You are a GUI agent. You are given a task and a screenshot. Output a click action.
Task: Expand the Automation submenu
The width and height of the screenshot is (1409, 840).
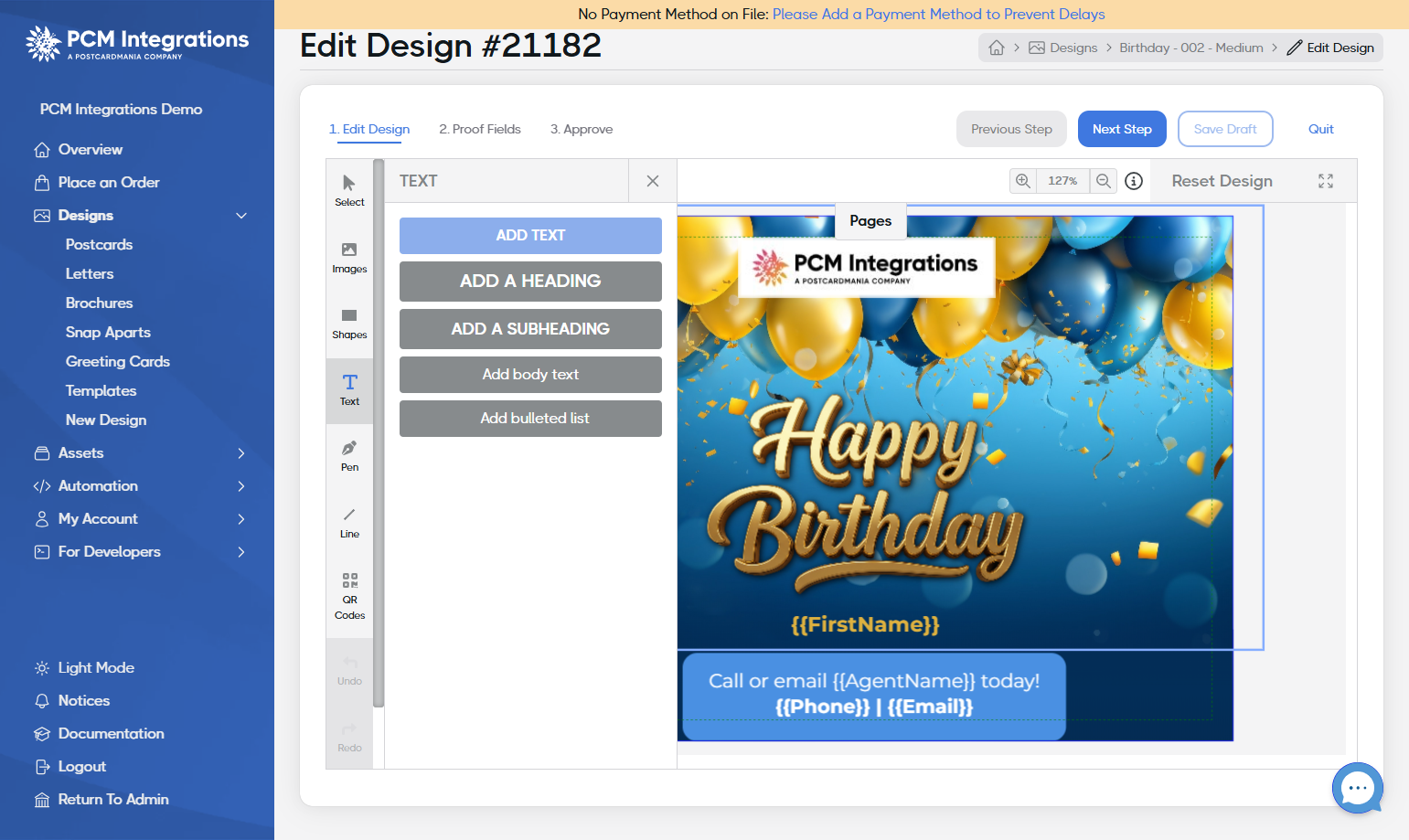pyautogui.click(x=241, y=486)
